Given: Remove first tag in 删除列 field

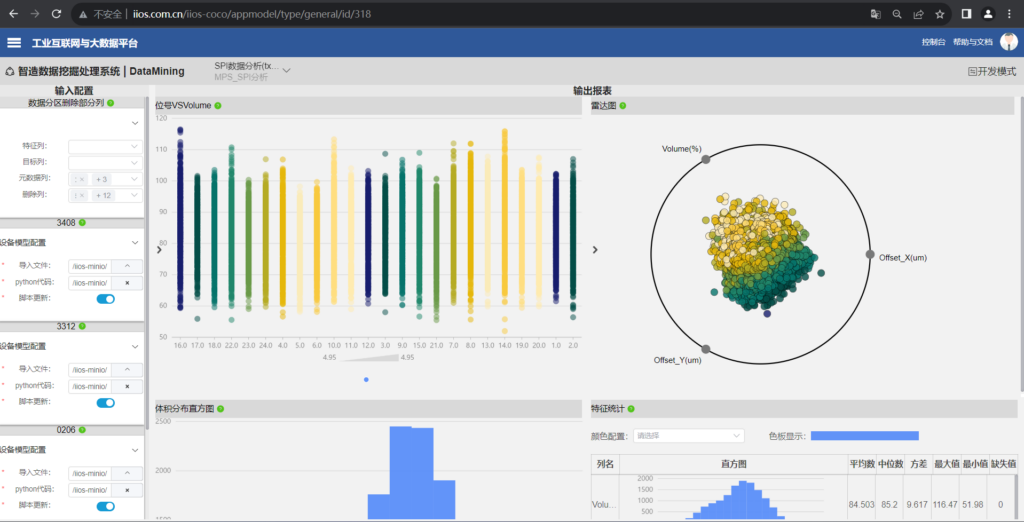Looking at the screenshot, I should 80,195.
